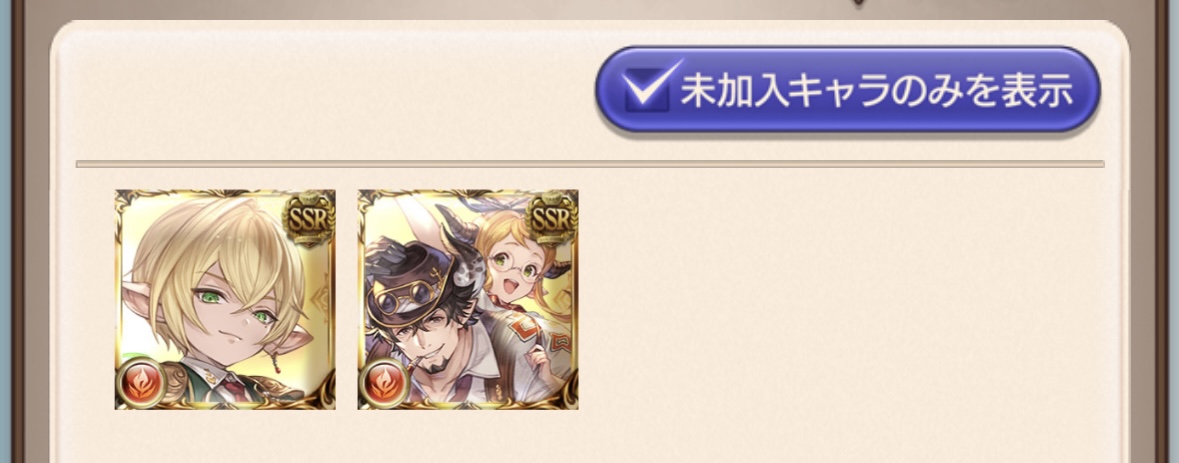Click the SSR rarity badge on the duo character card
The image size is (1179, 463).
551,217
